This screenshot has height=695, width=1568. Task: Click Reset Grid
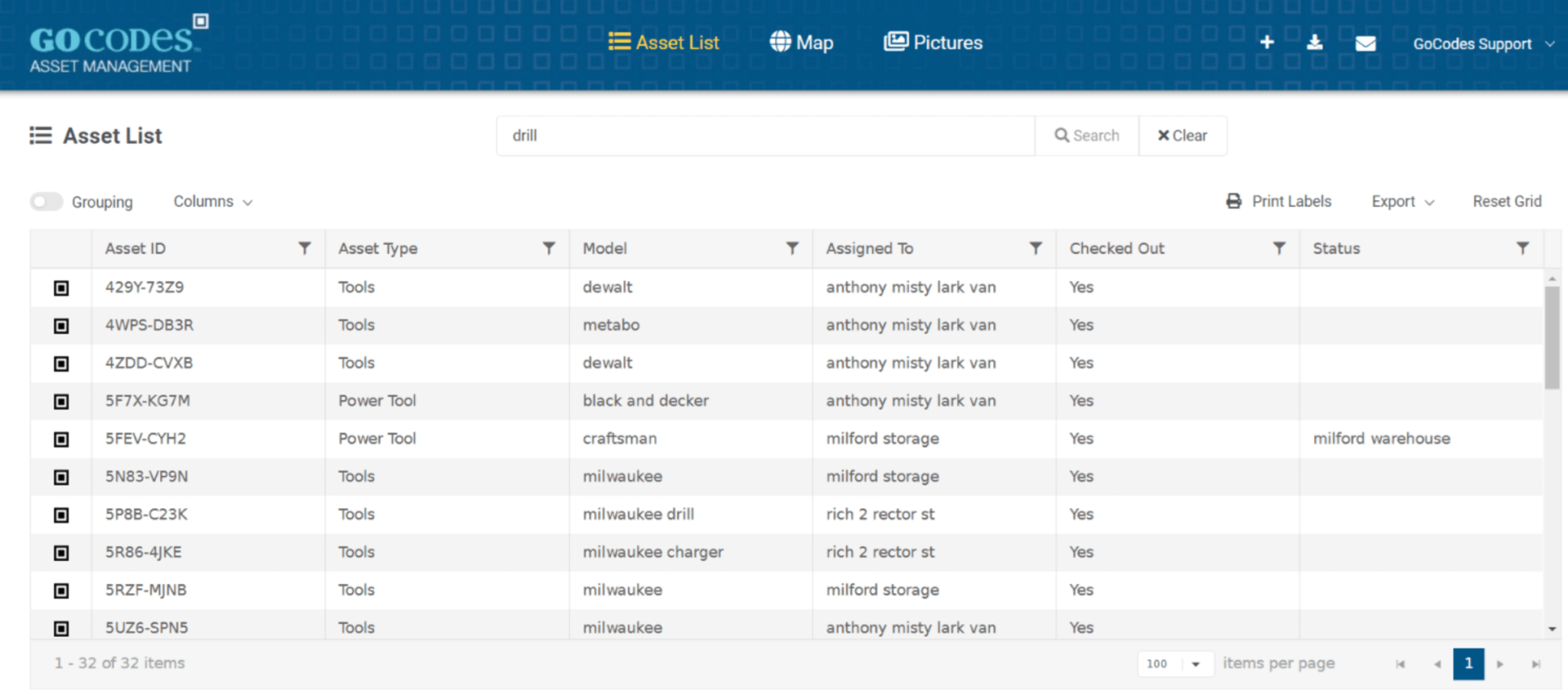1507,201
